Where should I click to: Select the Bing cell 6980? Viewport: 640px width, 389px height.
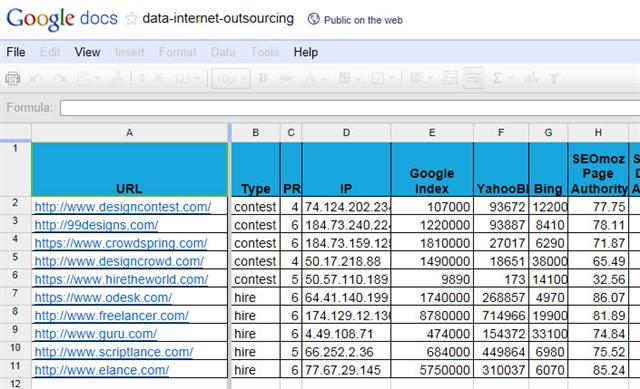pyautogui.click(x=548, y=352)
